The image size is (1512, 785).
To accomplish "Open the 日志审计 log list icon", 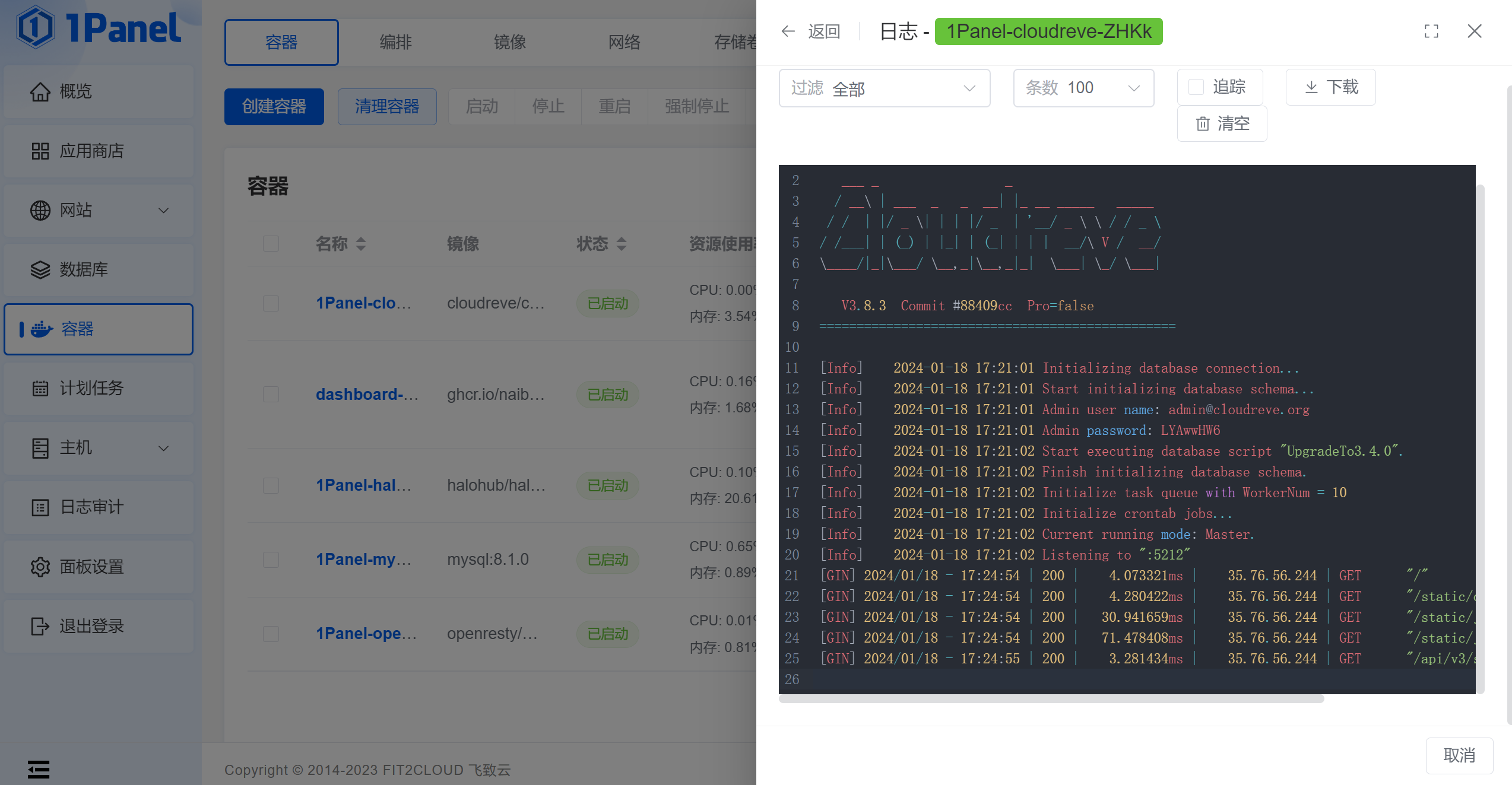I will point(40,507).
